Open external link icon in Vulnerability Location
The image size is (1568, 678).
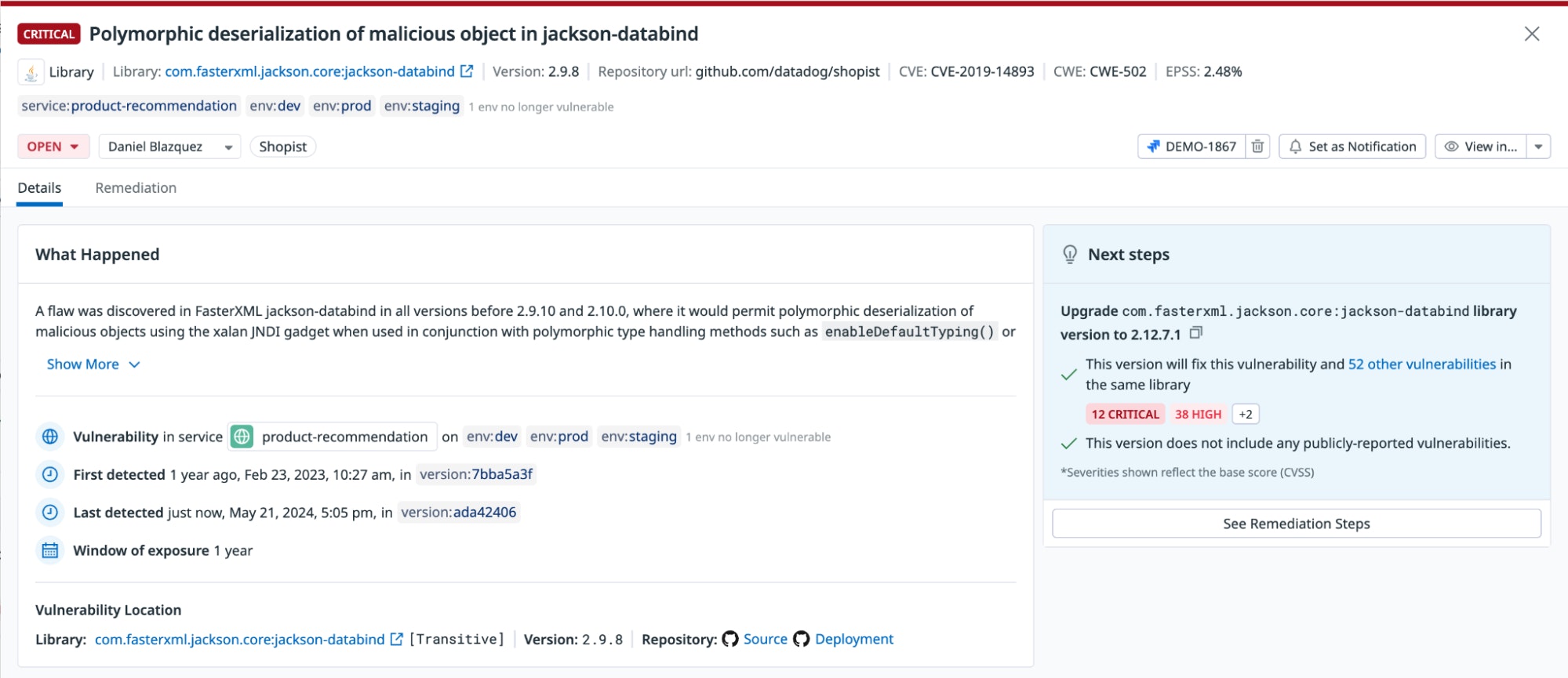point(397,639)
